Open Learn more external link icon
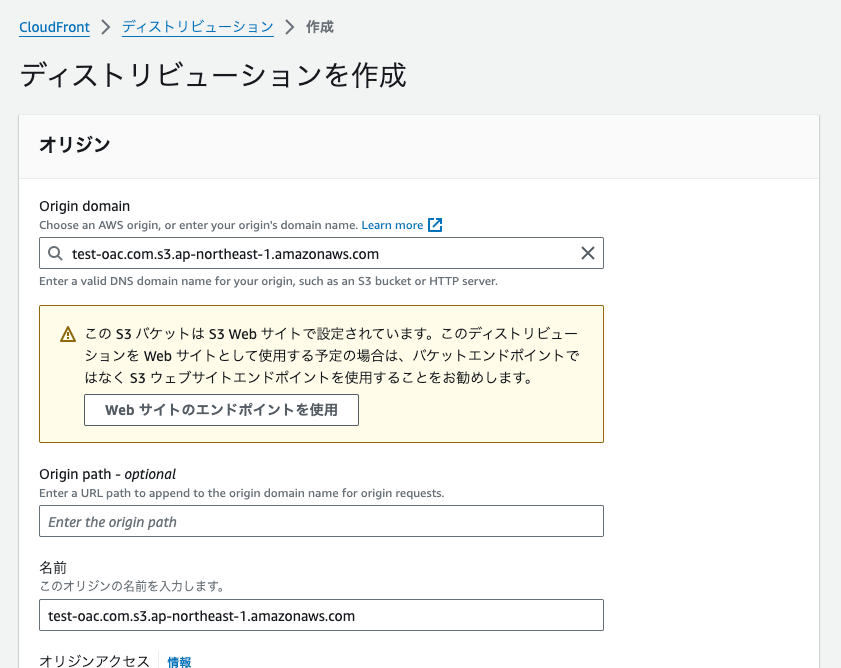The width and height of the screenshot is (841, 668). (x=435, y=225)
